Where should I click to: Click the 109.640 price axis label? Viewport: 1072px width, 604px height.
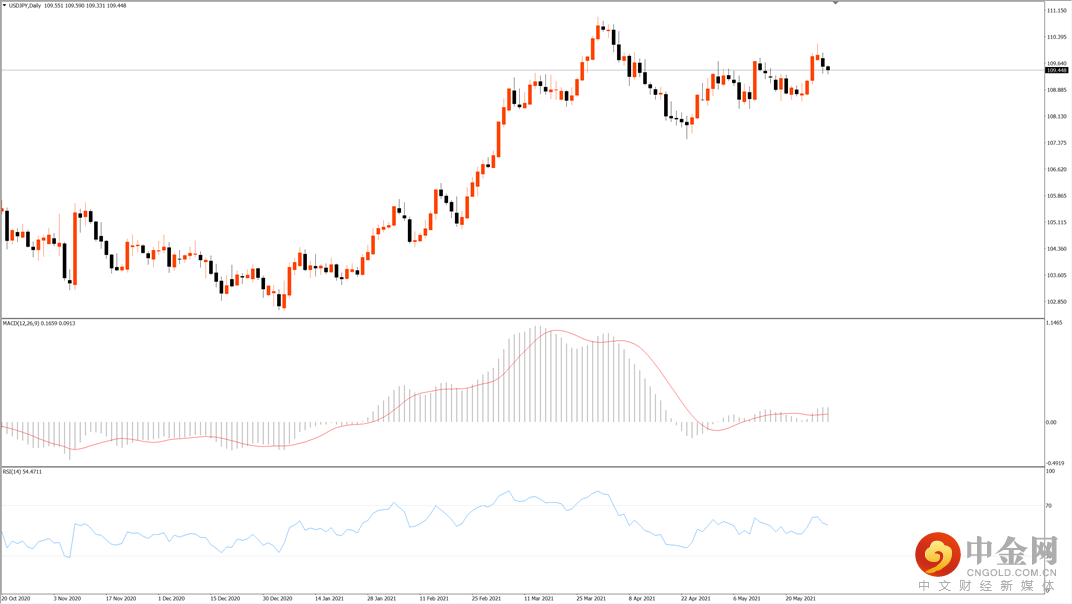[x=1056, y=64]
